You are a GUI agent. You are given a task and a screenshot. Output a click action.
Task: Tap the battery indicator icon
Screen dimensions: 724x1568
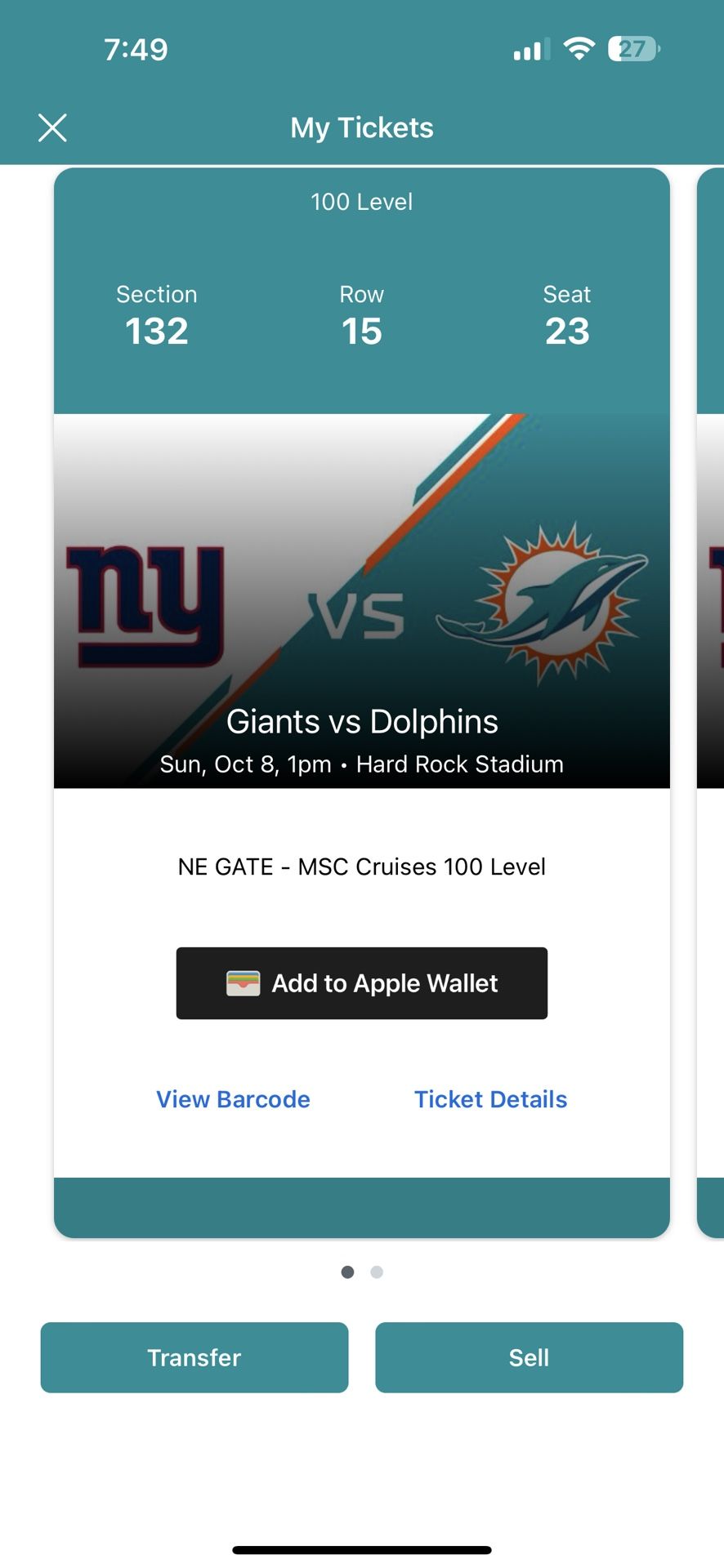click(x=633, y=49)
